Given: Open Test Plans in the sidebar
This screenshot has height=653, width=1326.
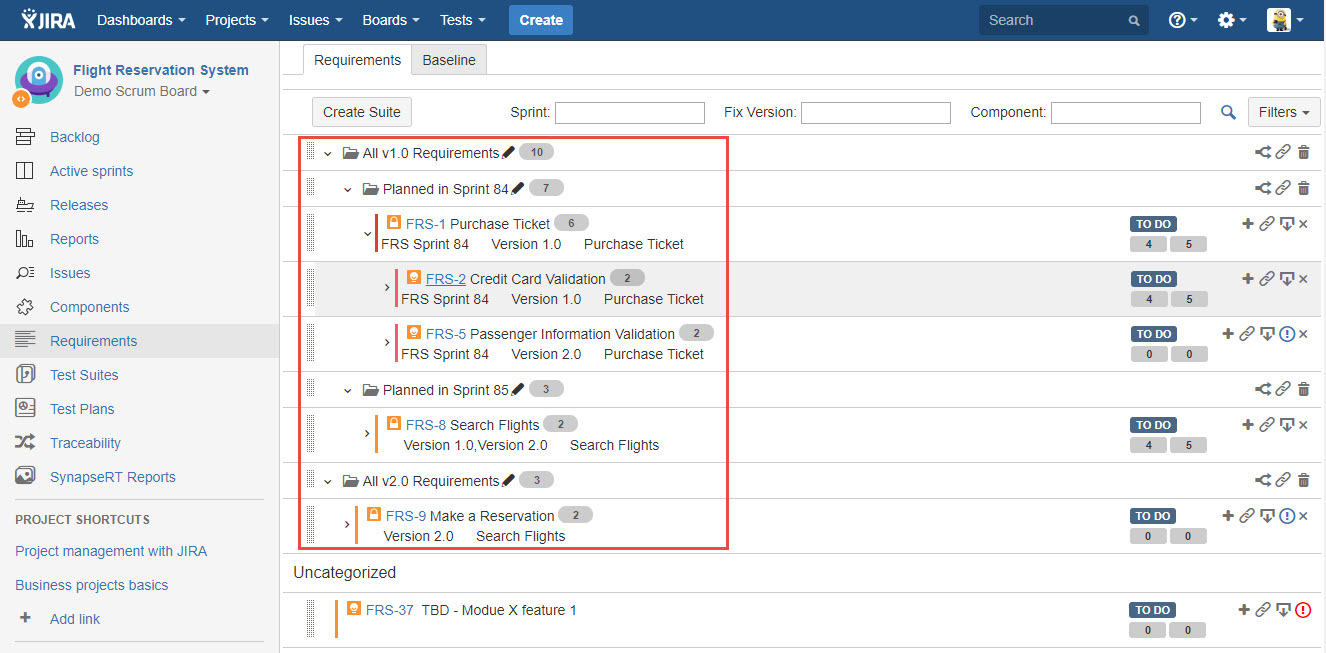Looking at the screenshot, I should point(82,409).
